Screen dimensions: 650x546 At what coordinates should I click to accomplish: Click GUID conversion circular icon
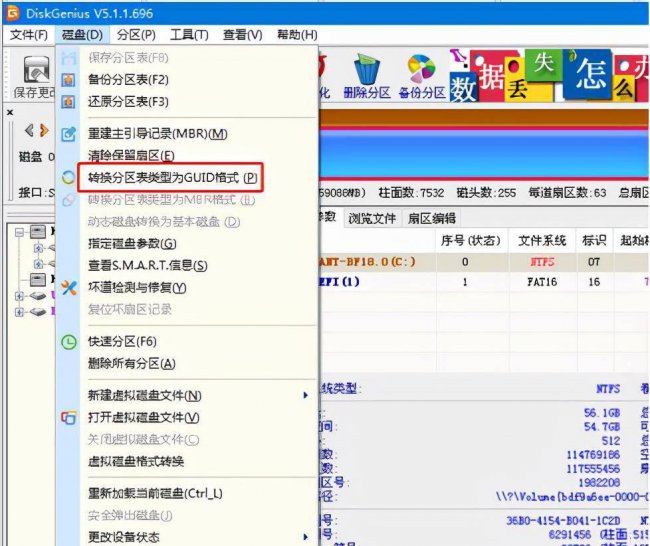(x=68, y=178)
